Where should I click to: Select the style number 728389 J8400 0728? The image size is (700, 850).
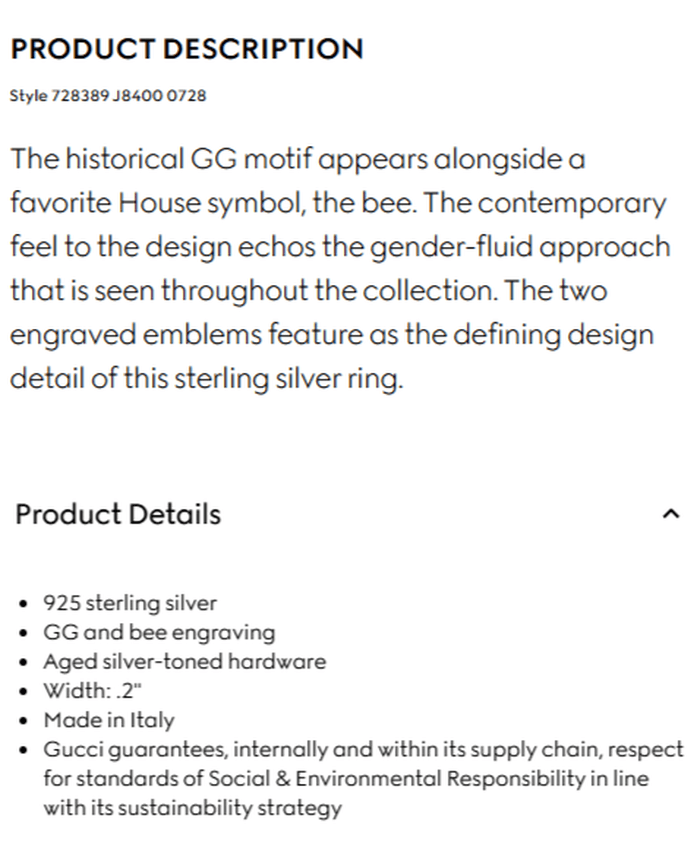click(107, 96)
